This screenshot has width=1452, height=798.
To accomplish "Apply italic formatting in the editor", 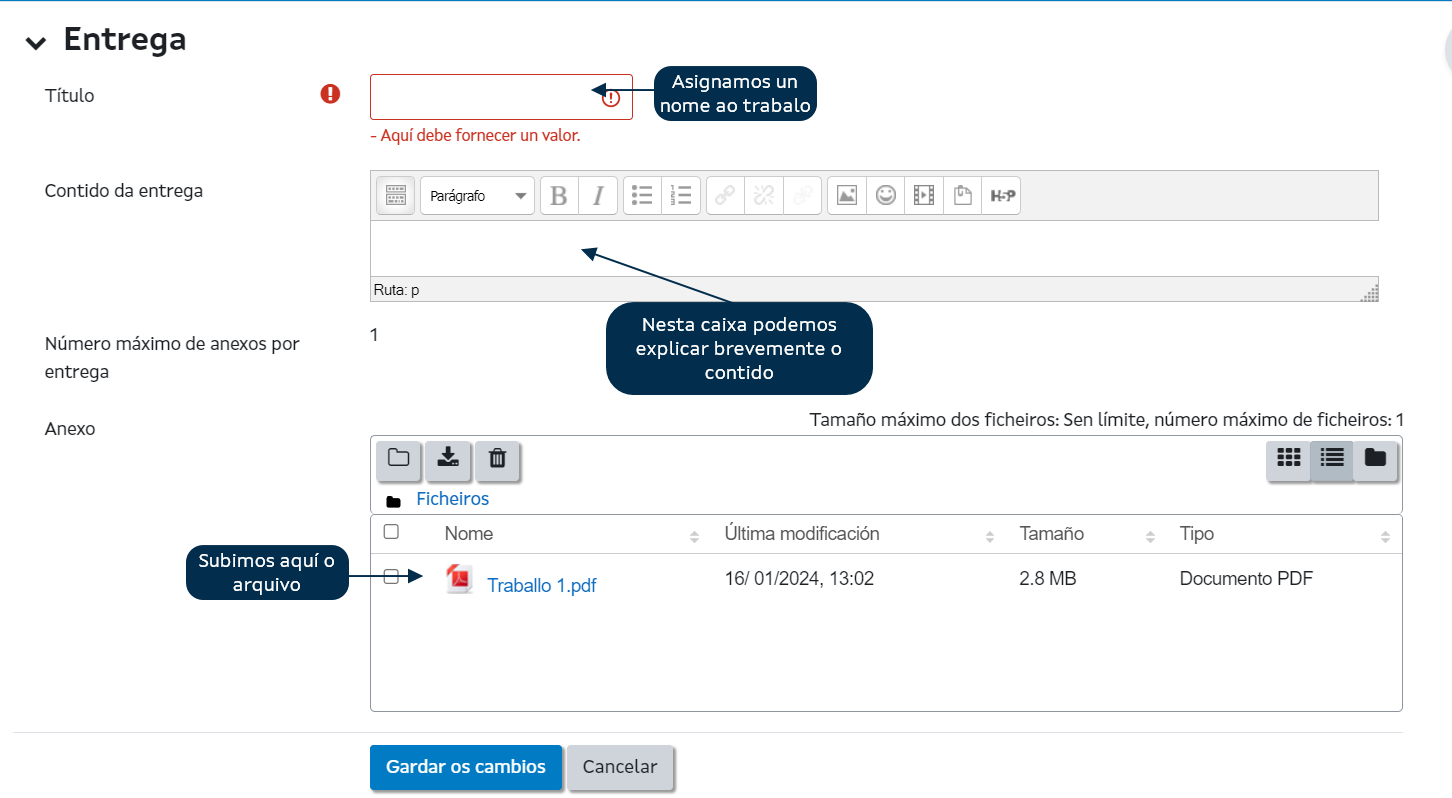I will coord(598,196).
